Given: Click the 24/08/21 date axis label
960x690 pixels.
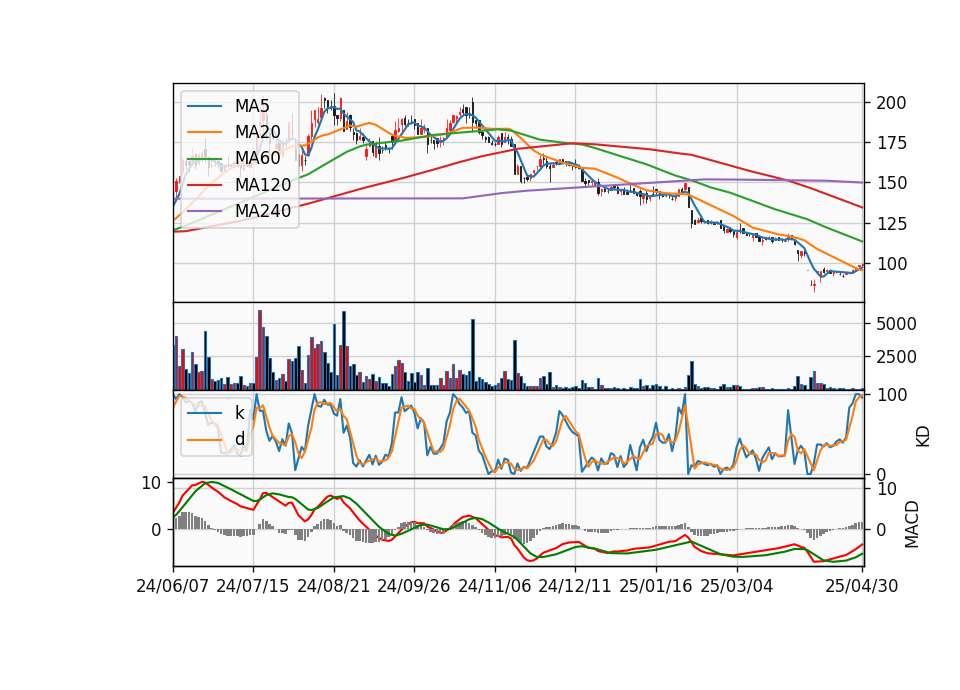Looking at the screenshot, I should 334,586.
